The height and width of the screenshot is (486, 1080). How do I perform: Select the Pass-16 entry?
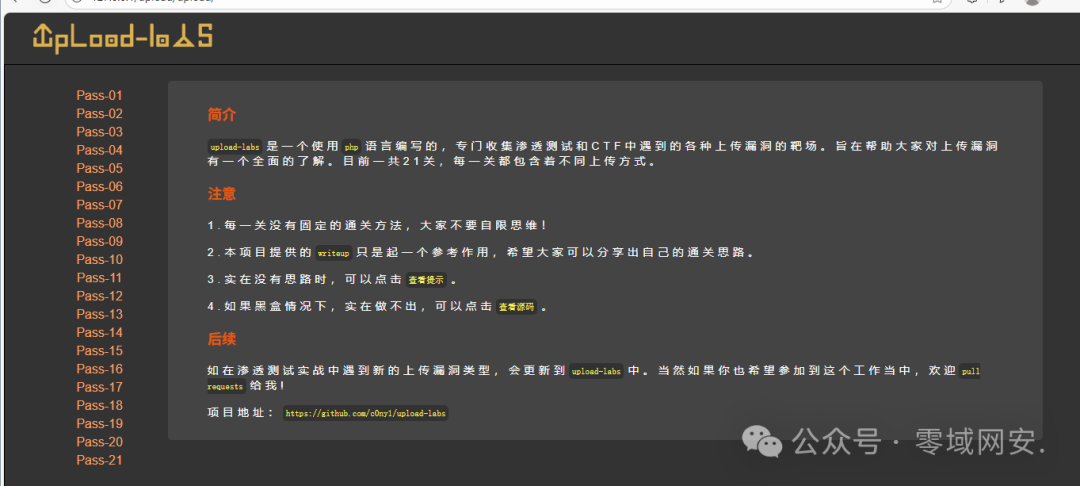(99, 369)
